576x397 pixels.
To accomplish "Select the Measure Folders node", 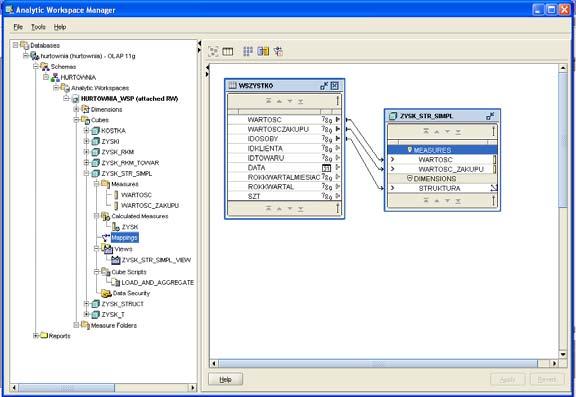I will click(x=114, y=325).
